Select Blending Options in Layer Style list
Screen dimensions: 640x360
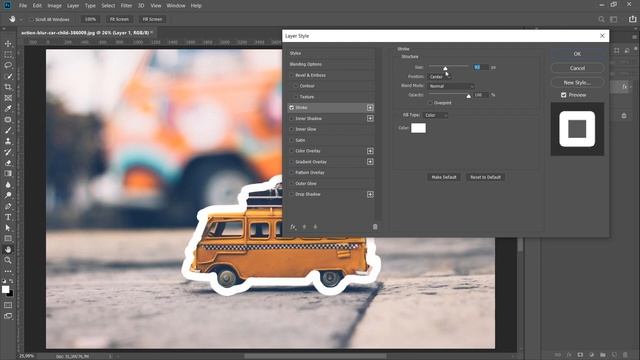point(306,64)
